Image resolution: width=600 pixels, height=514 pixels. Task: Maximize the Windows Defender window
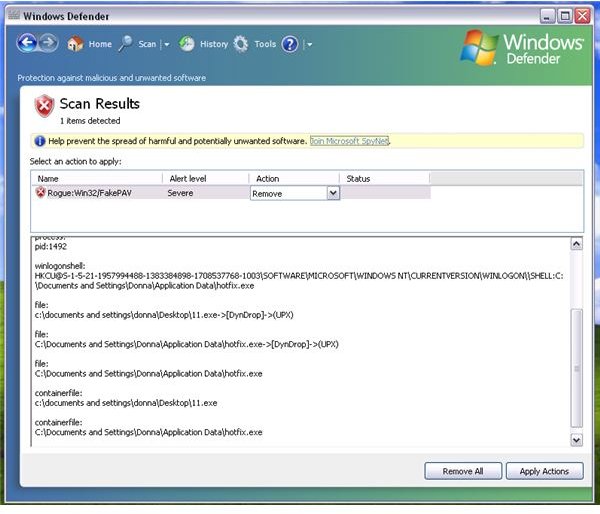565,16
